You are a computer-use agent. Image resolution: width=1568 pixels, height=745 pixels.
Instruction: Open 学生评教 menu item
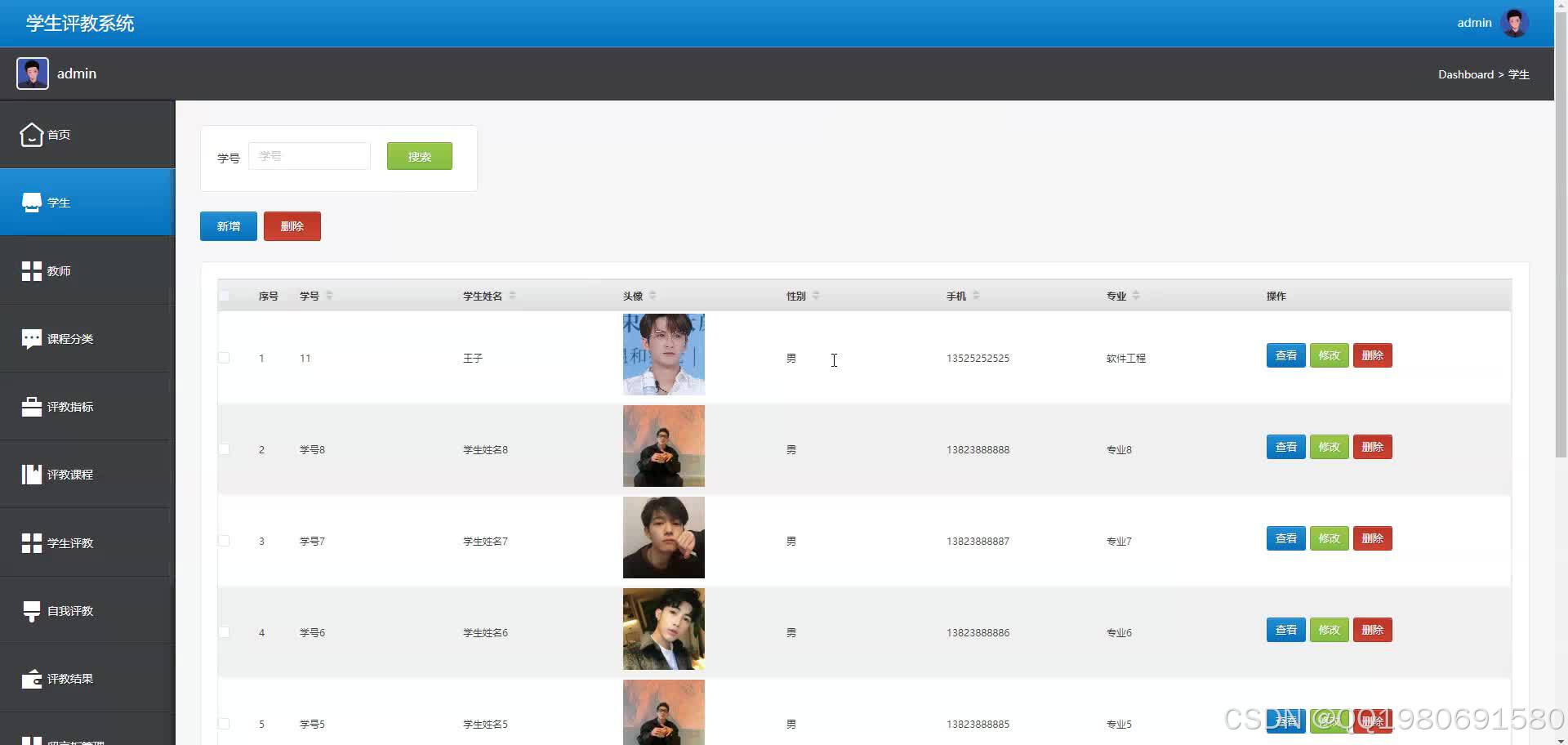pyautogui.click(x=87, y=543)
